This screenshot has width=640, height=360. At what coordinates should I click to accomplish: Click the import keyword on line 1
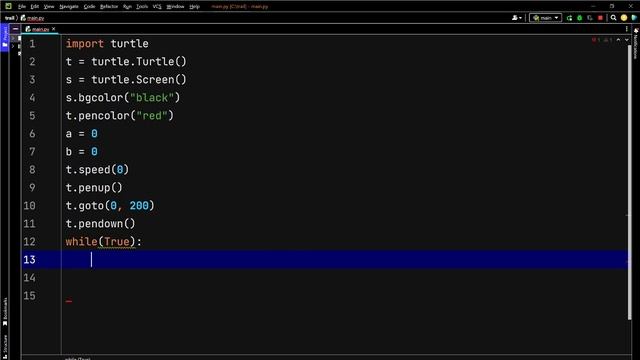(85, 44)
